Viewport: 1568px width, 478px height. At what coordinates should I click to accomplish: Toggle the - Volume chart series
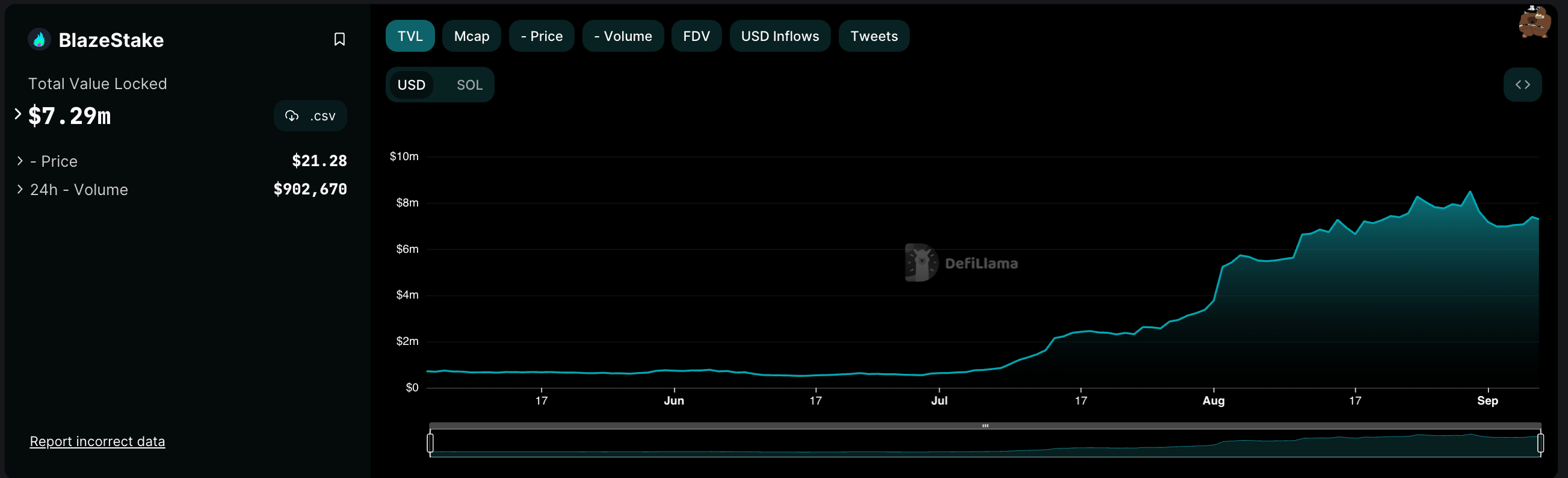click(623, 36)
